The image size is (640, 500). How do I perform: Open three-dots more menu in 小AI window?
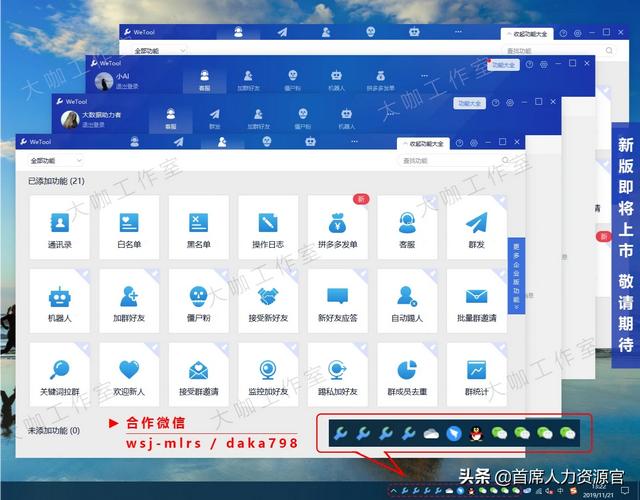(x=424, y=76)
